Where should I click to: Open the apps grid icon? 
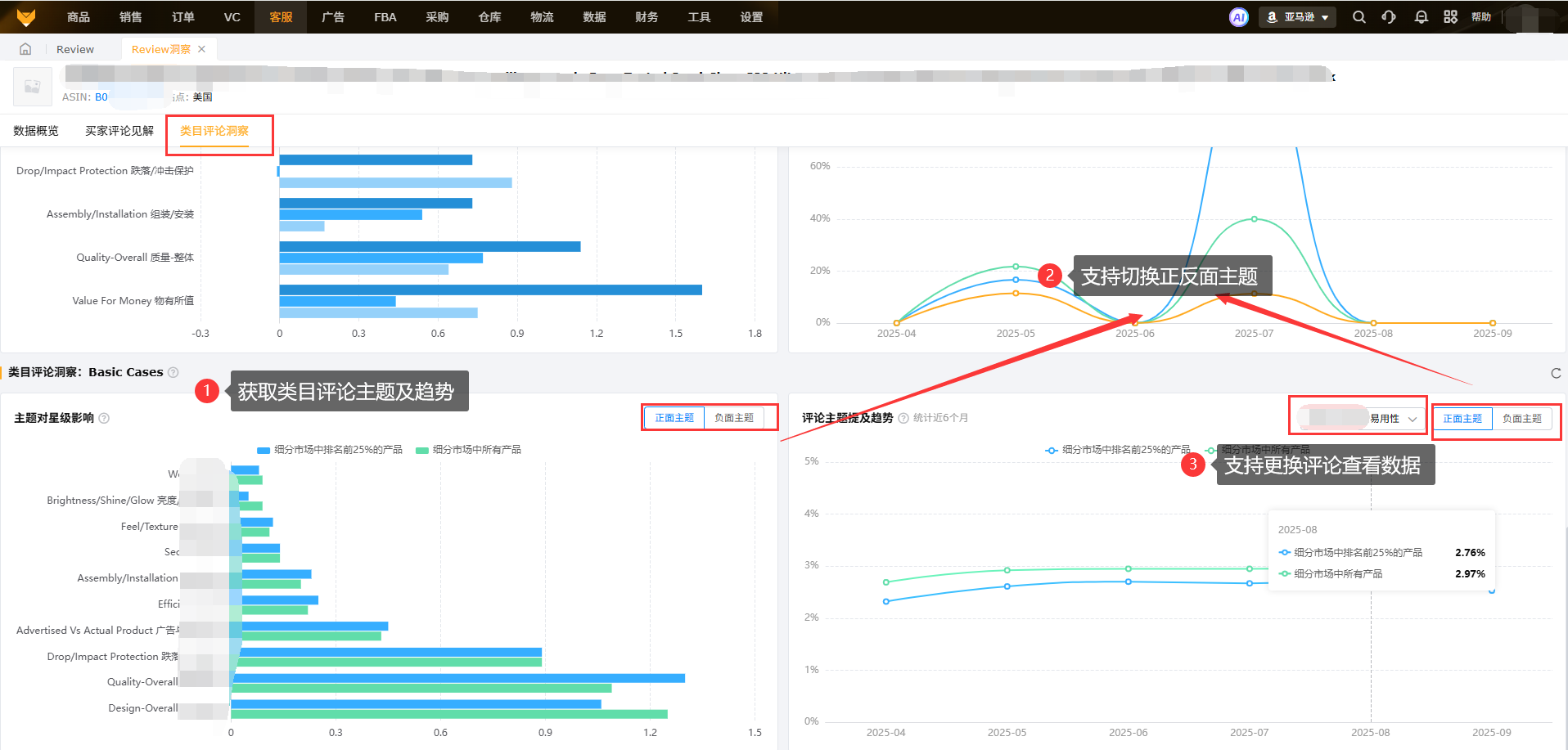click(x=1450, y=17)
